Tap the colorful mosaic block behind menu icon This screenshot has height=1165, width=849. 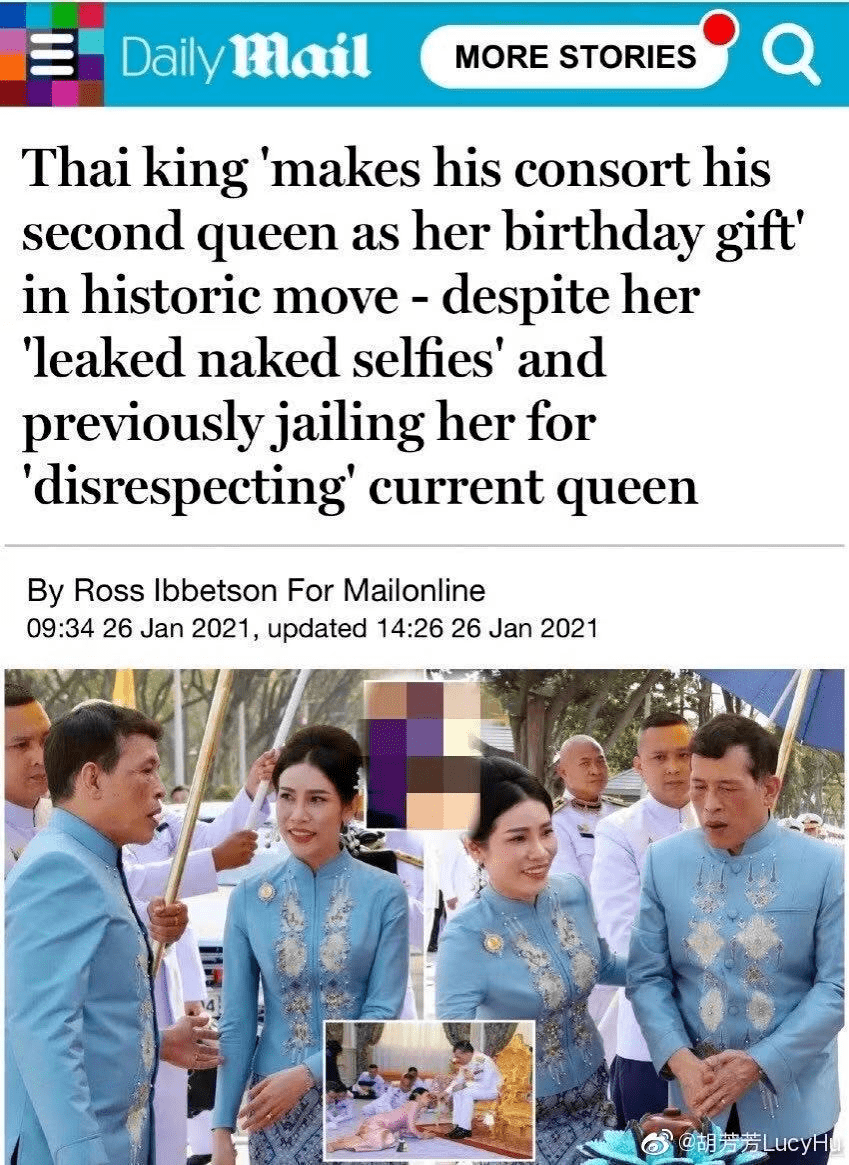[51, 54]
